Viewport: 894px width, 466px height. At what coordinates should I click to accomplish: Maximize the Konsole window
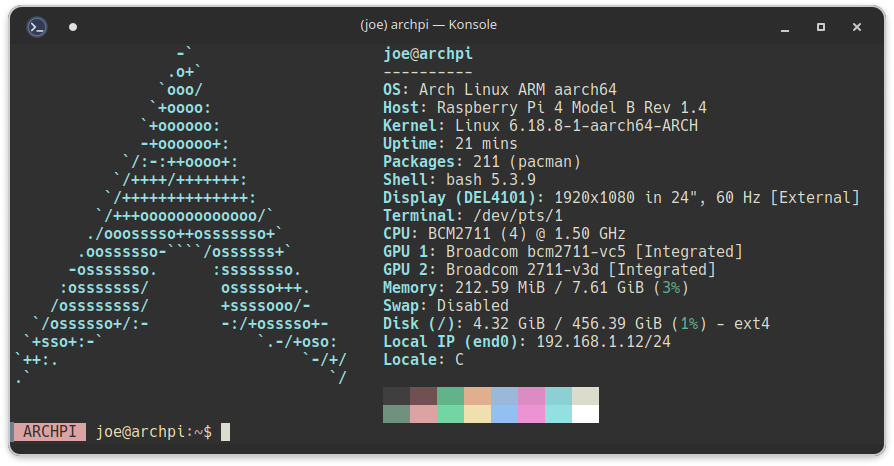(x=820, y=27)
